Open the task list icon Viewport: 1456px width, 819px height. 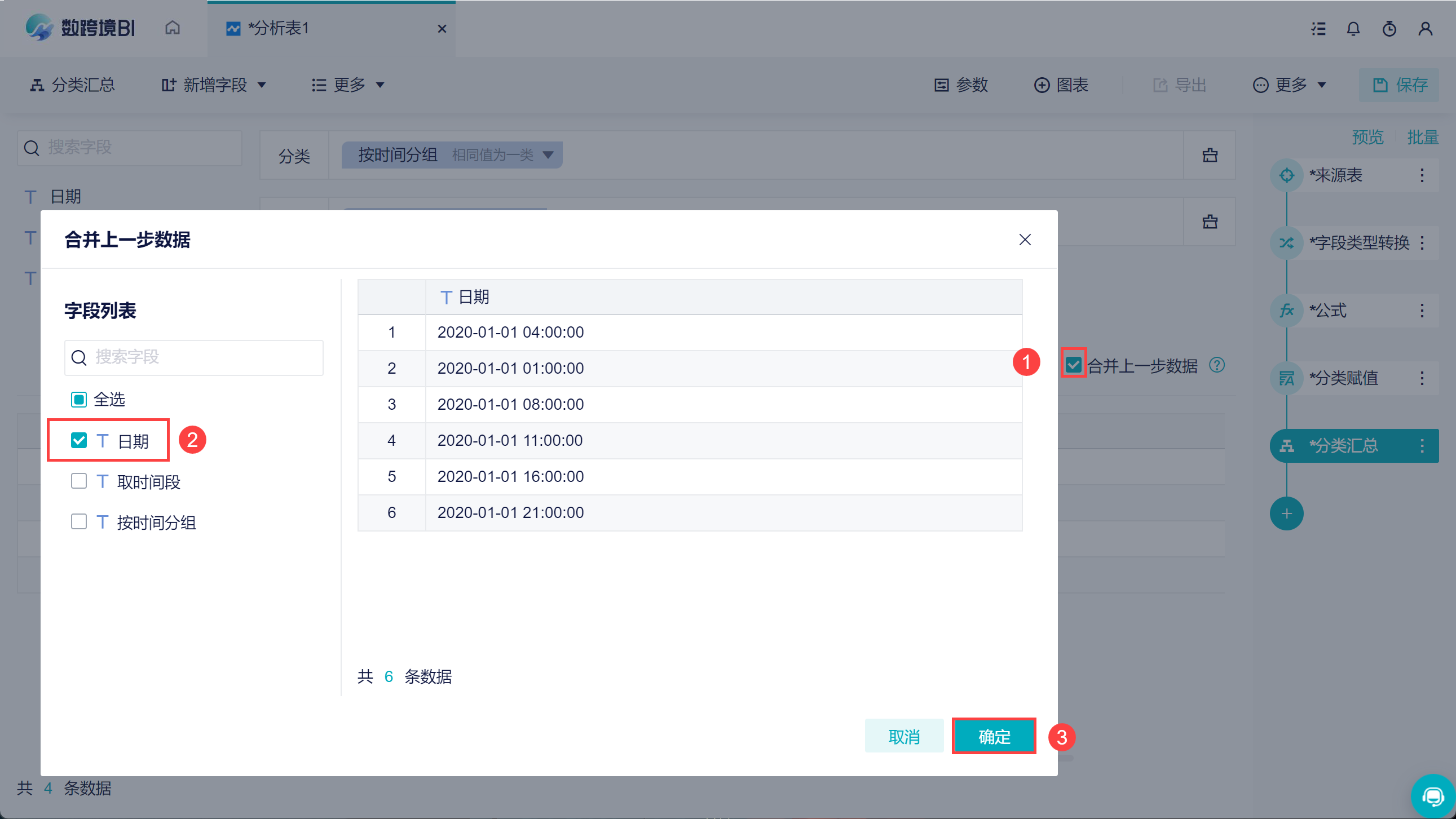[x=1318, y=29]
